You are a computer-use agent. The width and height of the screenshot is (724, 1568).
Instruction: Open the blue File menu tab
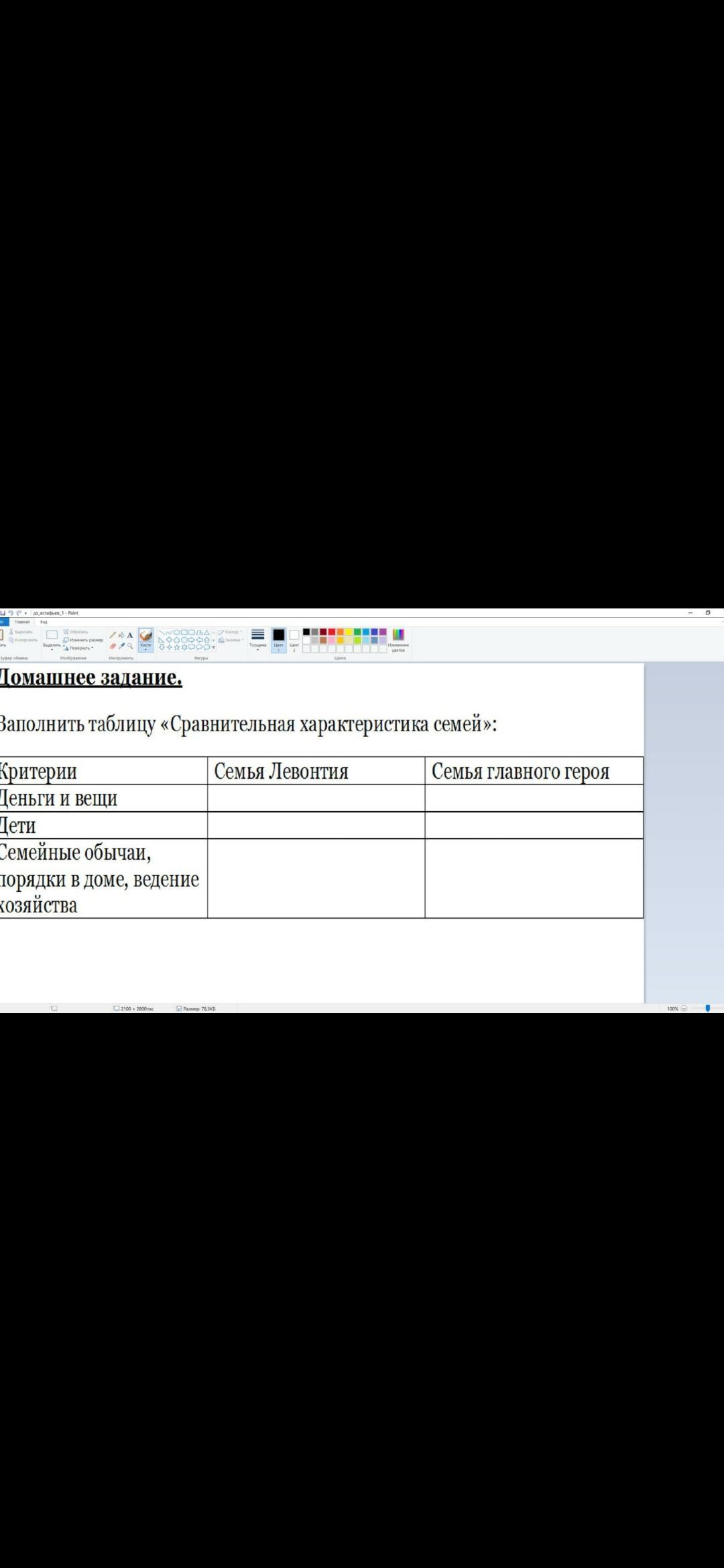click(x=4, y=622)
